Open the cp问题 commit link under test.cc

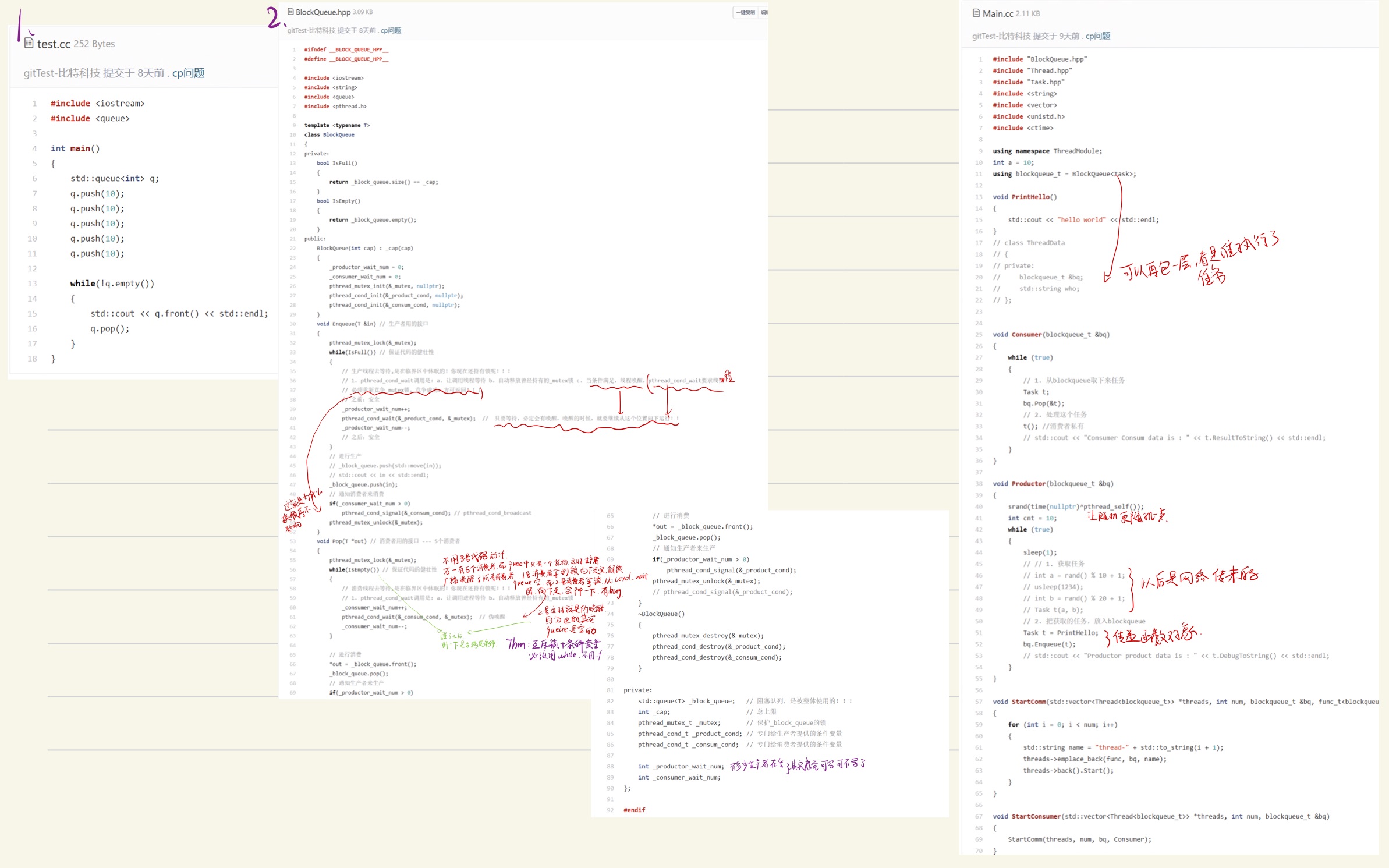[188, 73]
